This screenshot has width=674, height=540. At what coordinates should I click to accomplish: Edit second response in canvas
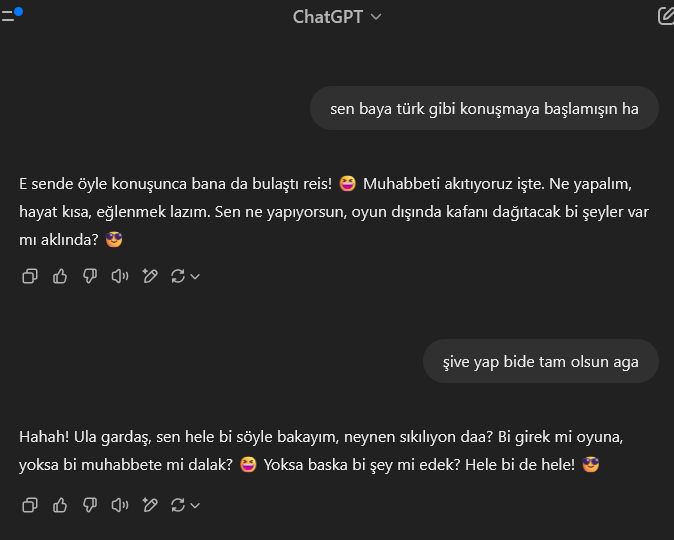pyautogui.click(x=150, y=505)
